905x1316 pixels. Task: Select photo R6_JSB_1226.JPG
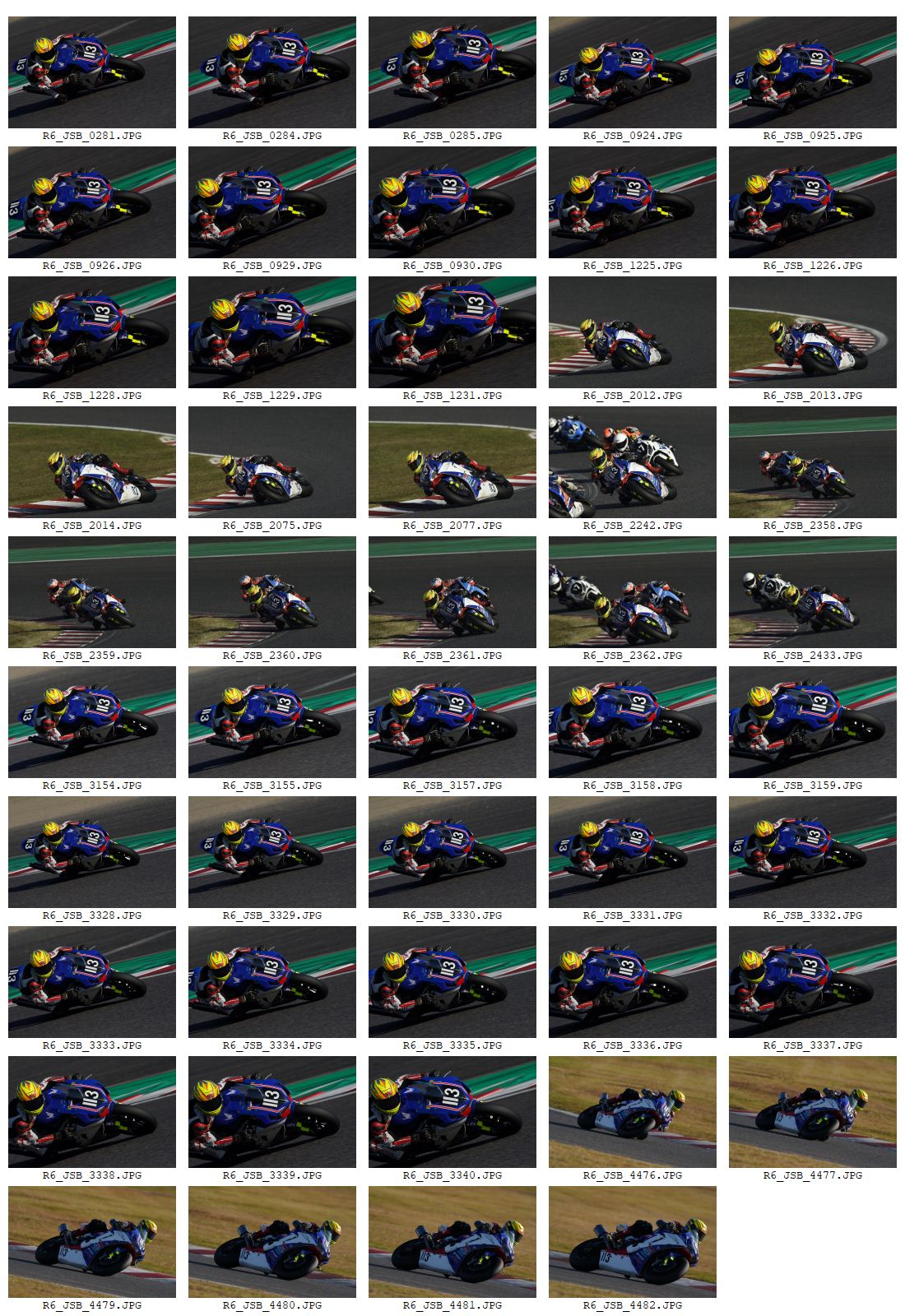(813, 202)
